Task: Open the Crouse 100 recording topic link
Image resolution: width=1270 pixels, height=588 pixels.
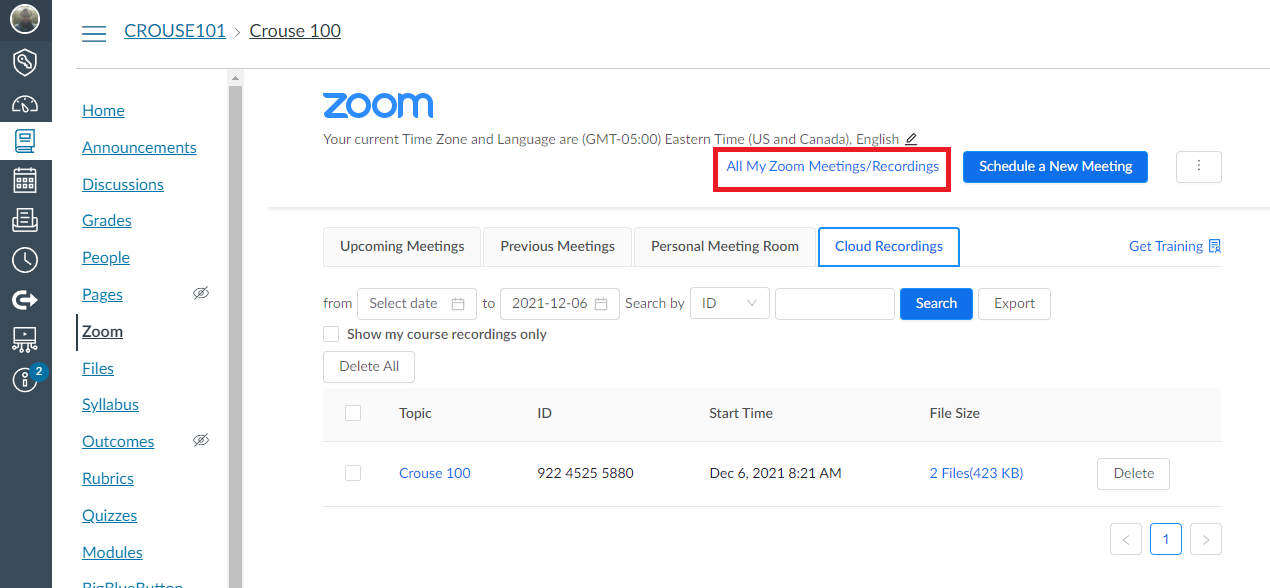Action: [x=434, y=473]
